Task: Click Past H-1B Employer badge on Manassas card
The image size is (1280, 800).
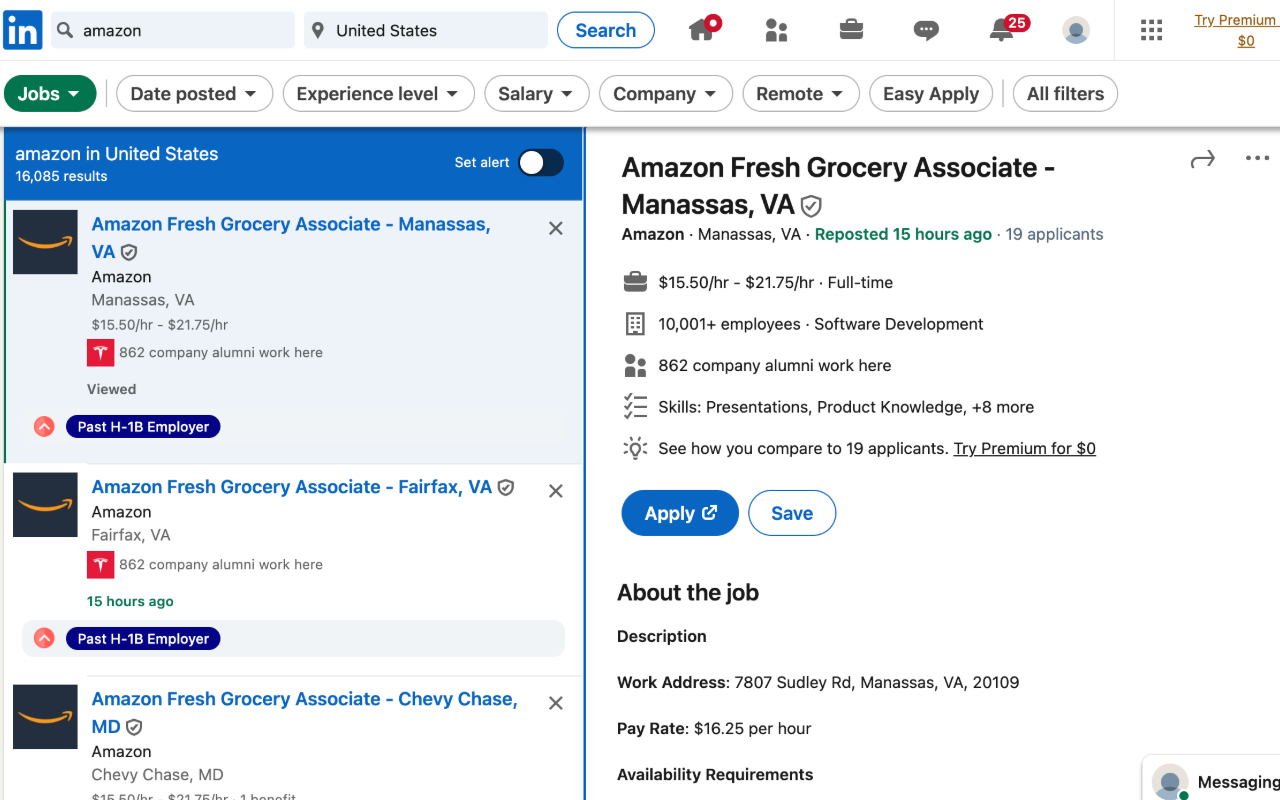Action: coord(143,427)
